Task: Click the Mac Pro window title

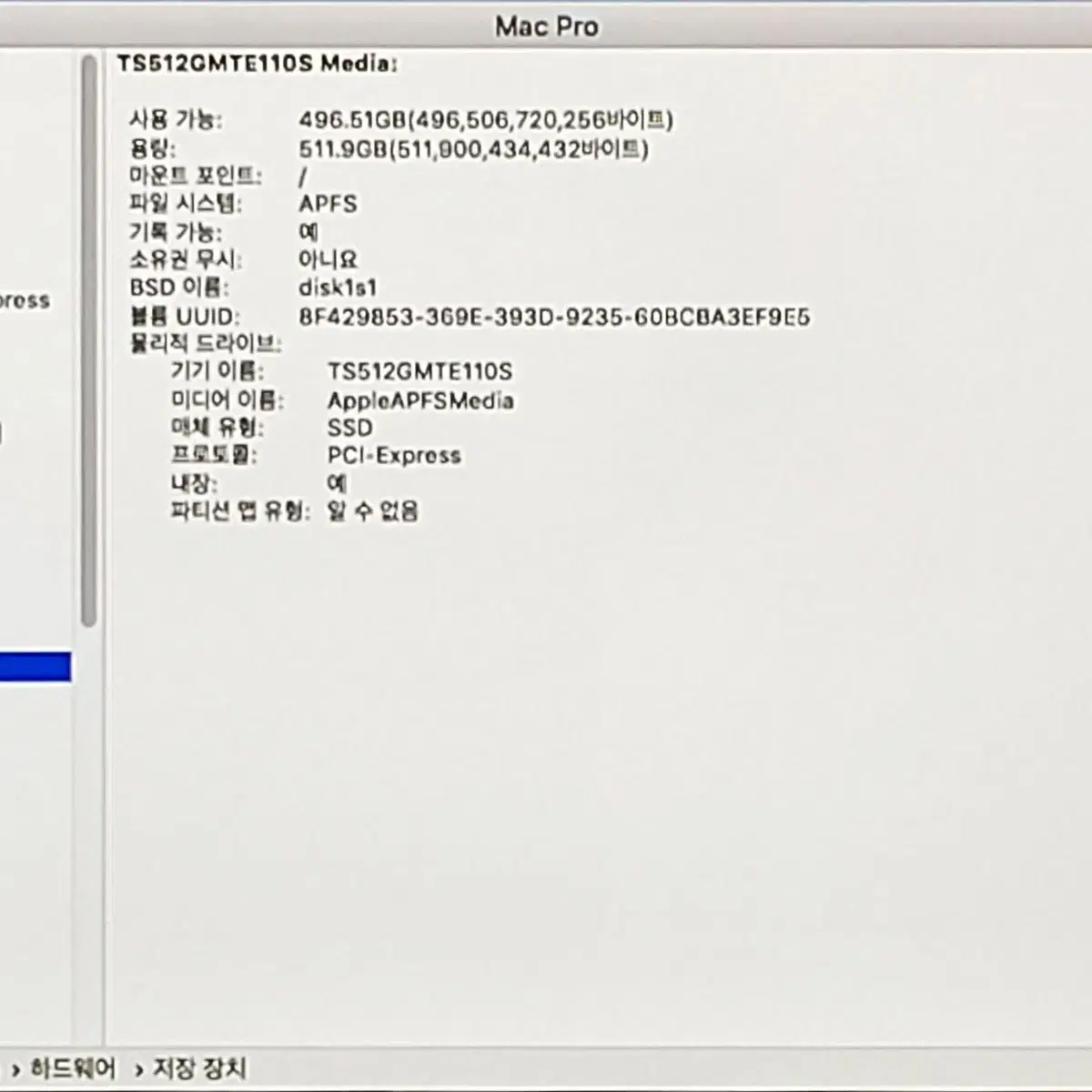Action: [547, 26]
